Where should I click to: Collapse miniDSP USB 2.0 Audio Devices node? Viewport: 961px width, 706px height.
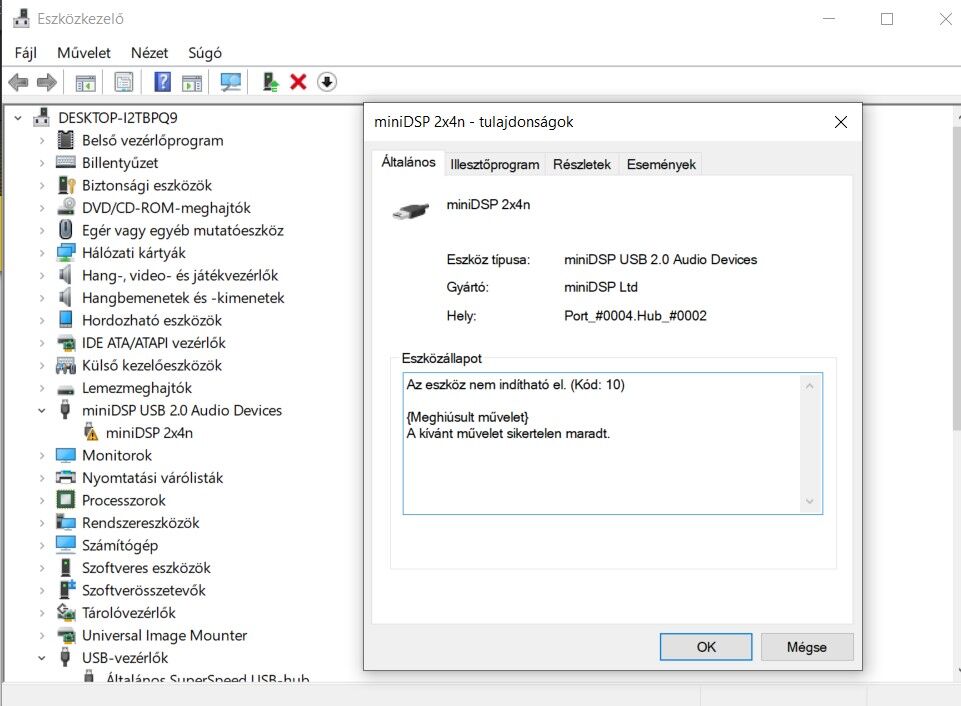(x=42, y=411)
